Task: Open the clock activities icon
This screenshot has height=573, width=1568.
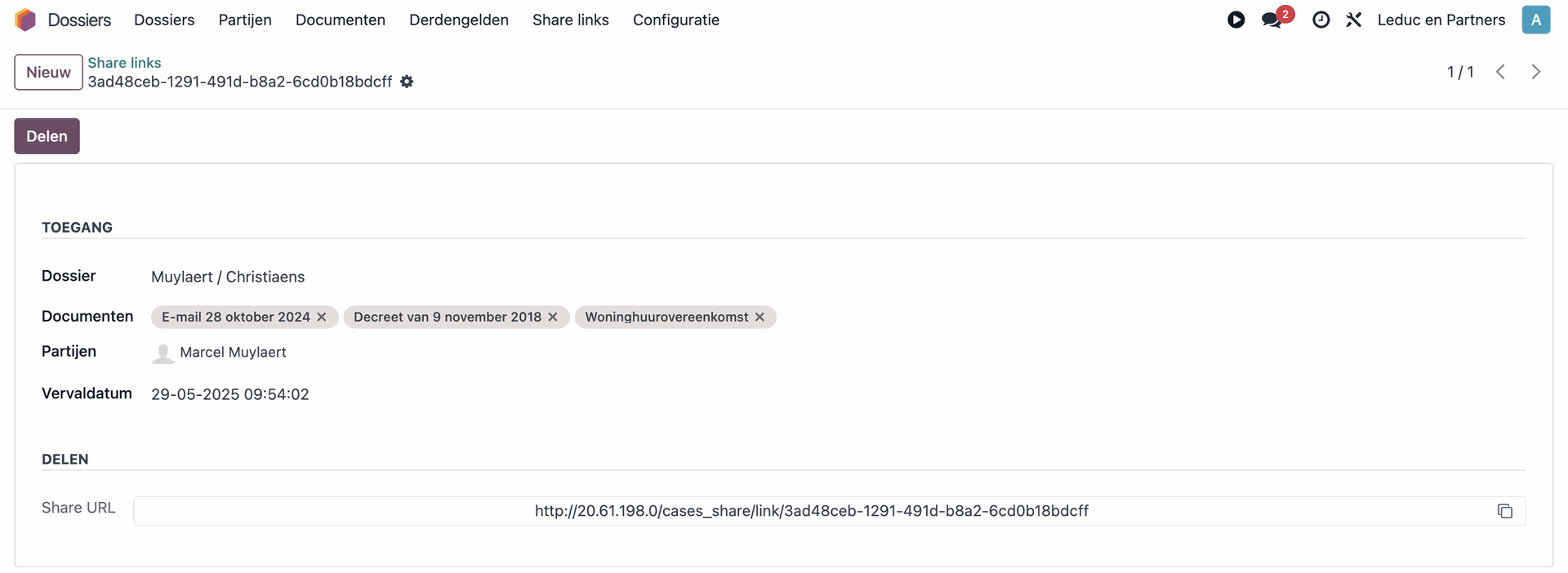Action: 1321,20
